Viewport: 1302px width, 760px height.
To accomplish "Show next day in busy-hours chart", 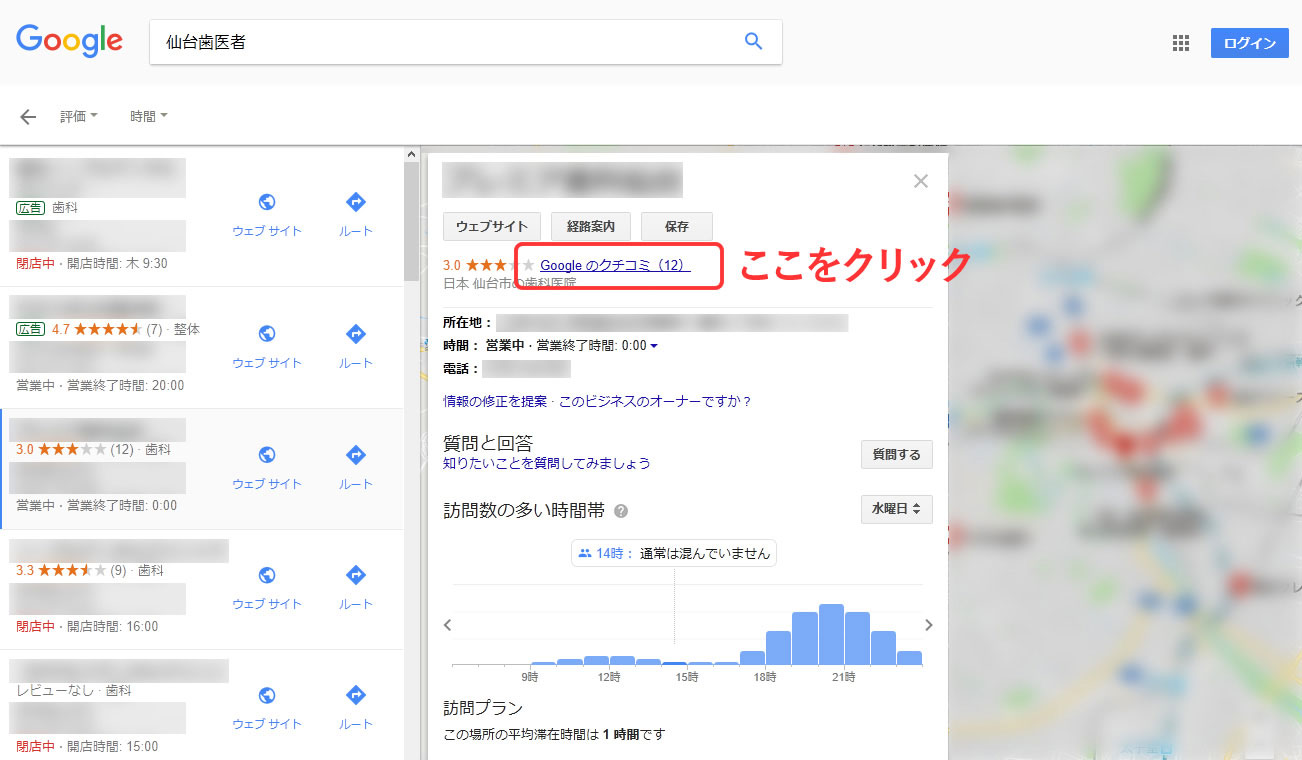I will (929, 625).
